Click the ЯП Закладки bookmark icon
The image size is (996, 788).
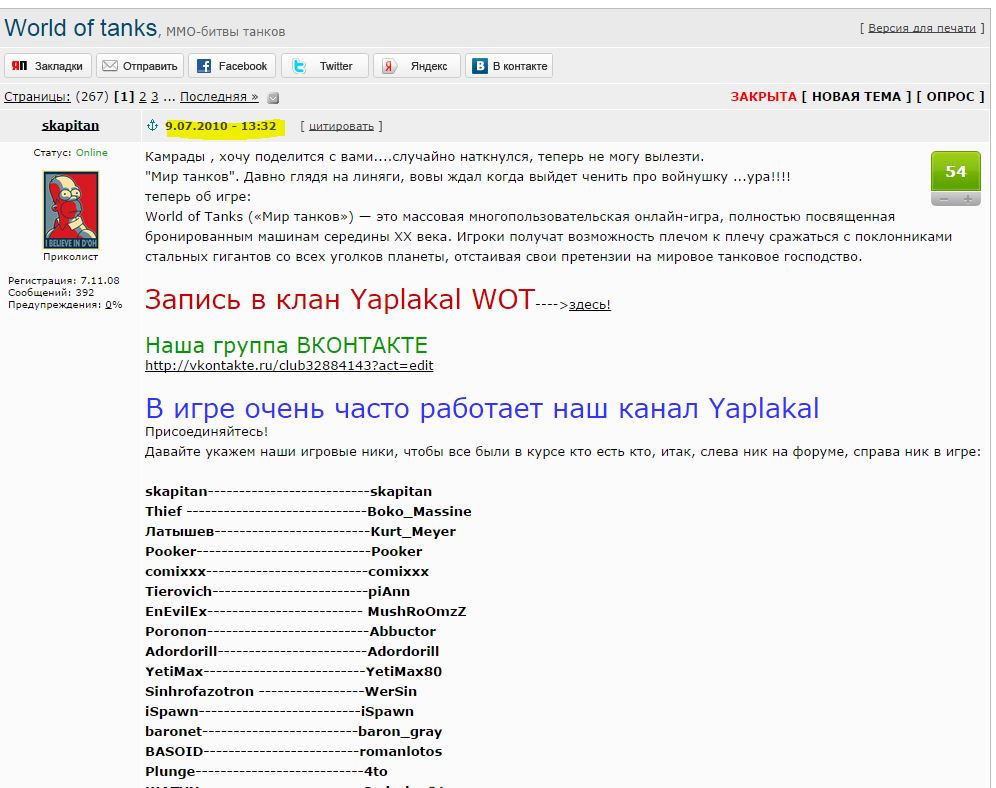(x=20, y=65)
